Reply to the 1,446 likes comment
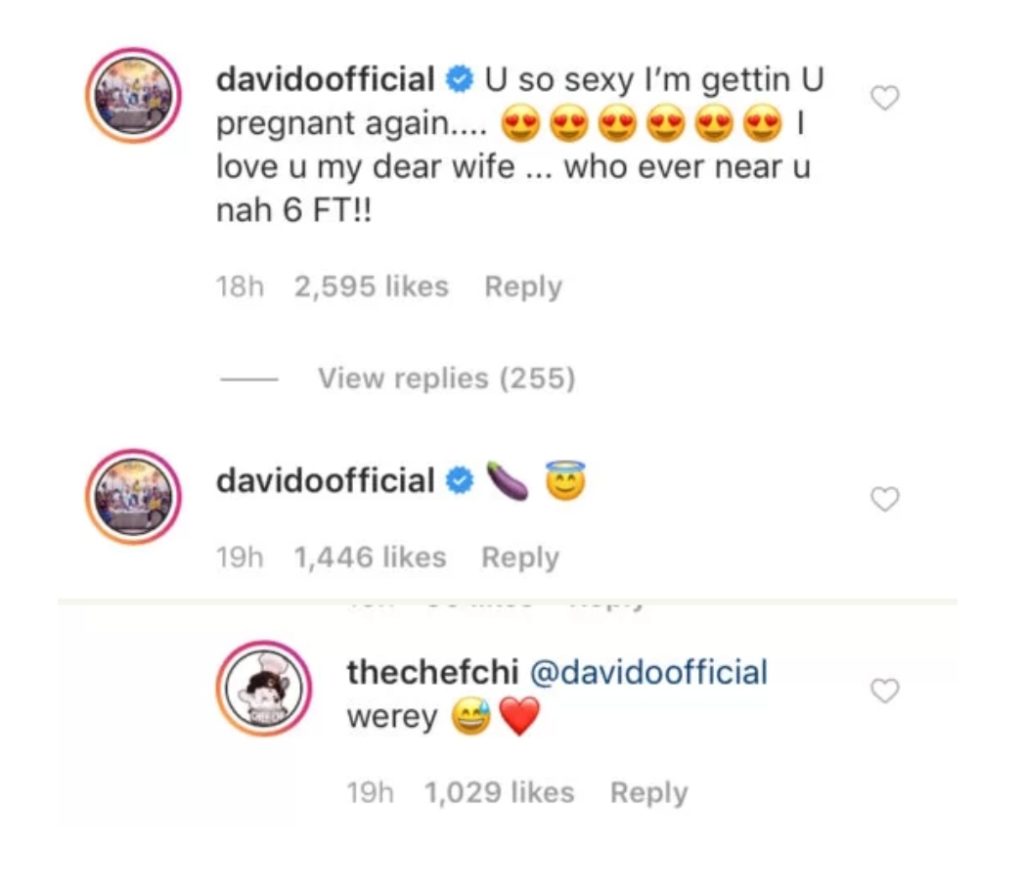 [x=520, y=558]
